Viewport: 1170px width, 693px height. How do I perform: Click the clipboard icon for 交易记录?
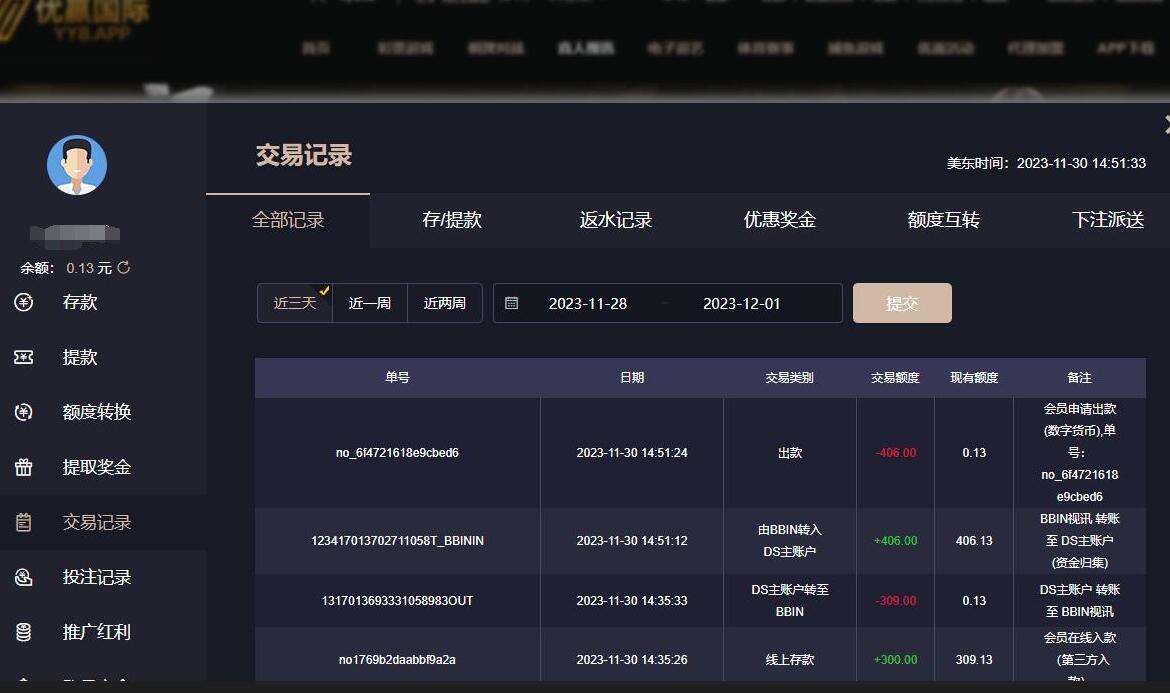click(x=24, y=522)
